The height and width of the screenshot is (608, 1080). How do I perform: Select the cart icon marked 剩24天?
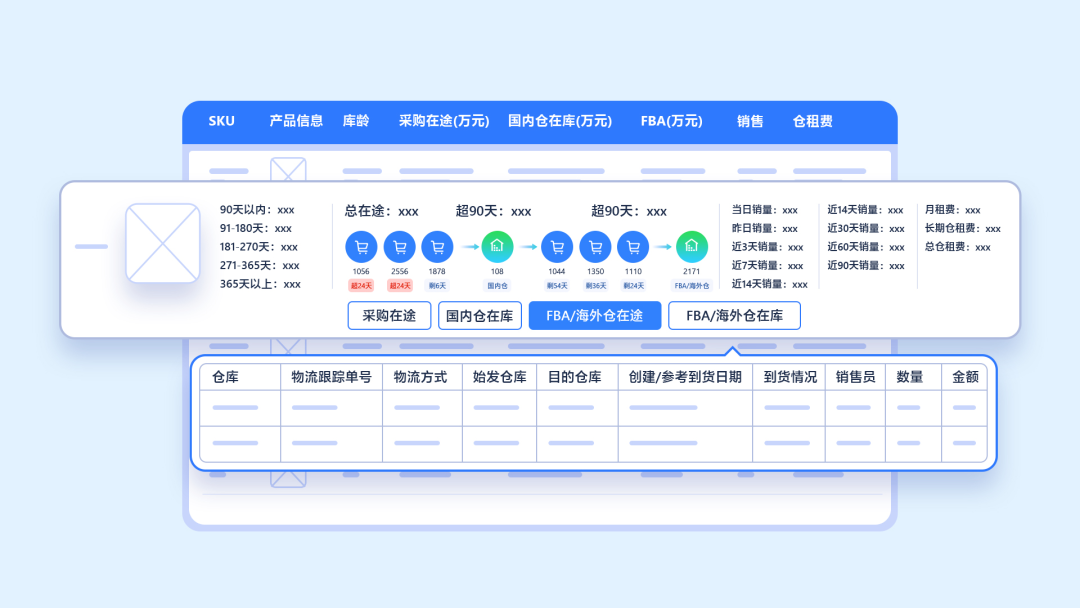point(632,245)
